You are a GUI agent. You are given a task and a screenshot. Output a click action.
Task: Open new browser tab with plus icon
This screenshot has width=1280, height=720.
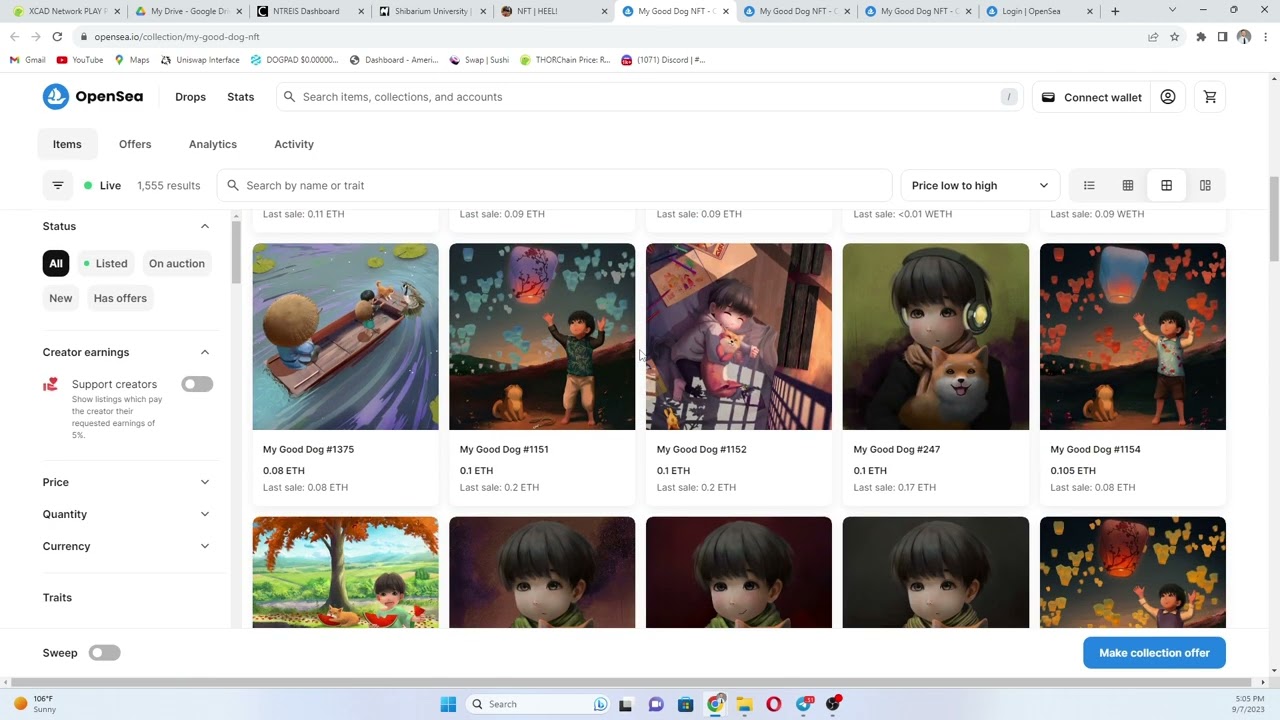pyautogui.click(x=1115, y=11)
